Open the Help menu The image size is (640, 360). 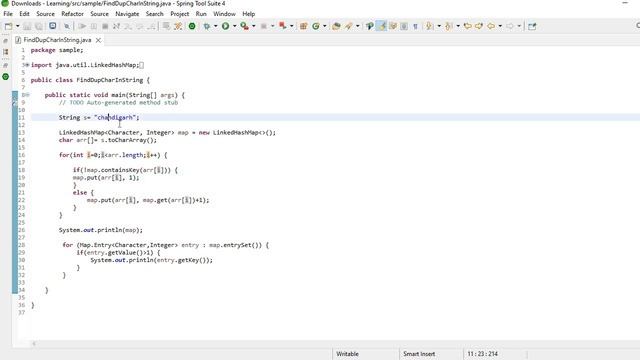[249, 14]
